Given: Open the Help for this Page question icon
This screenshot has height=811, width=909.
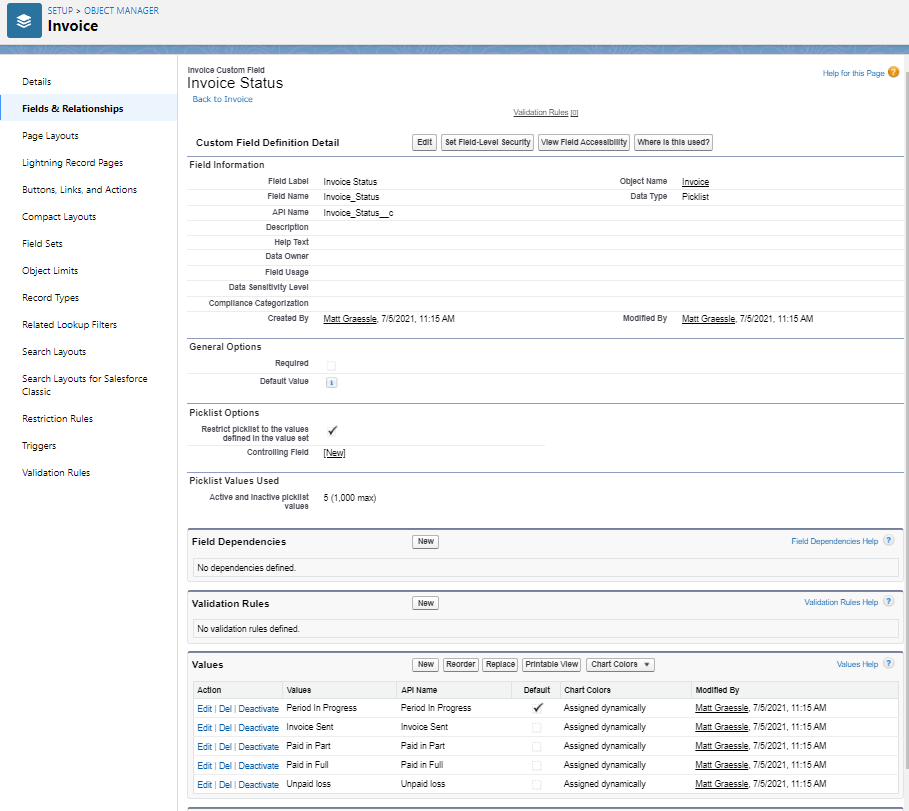Looking at the screenshot, I should [893, 72].
